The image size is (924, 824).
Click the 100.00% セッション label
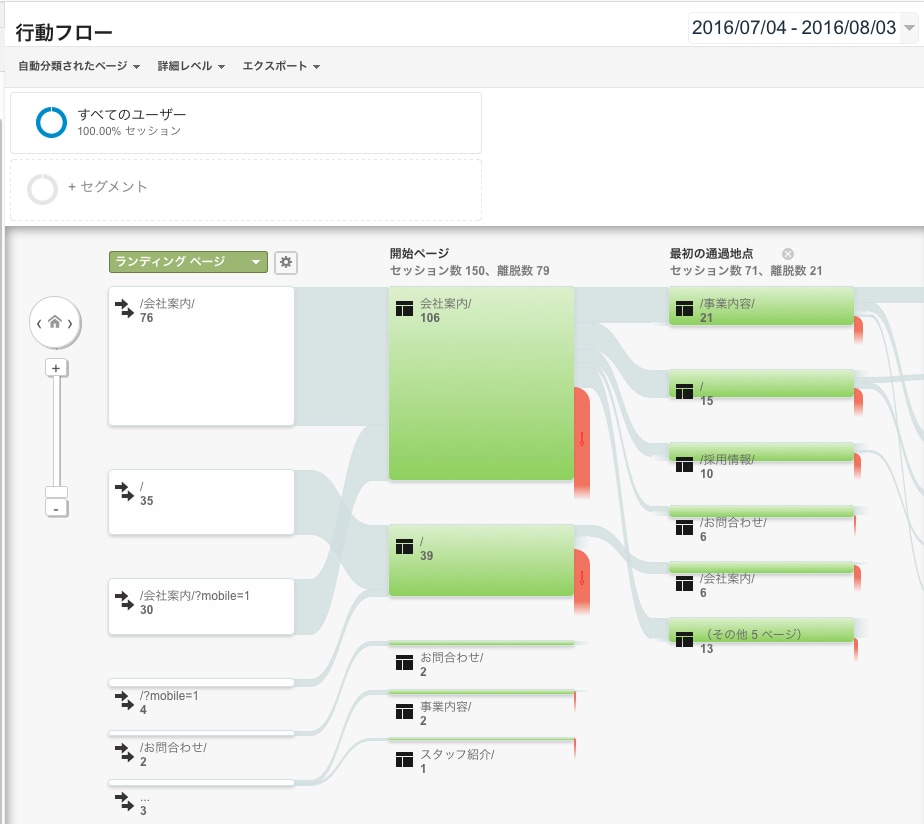pyautogui.click(x=129, y=131)
